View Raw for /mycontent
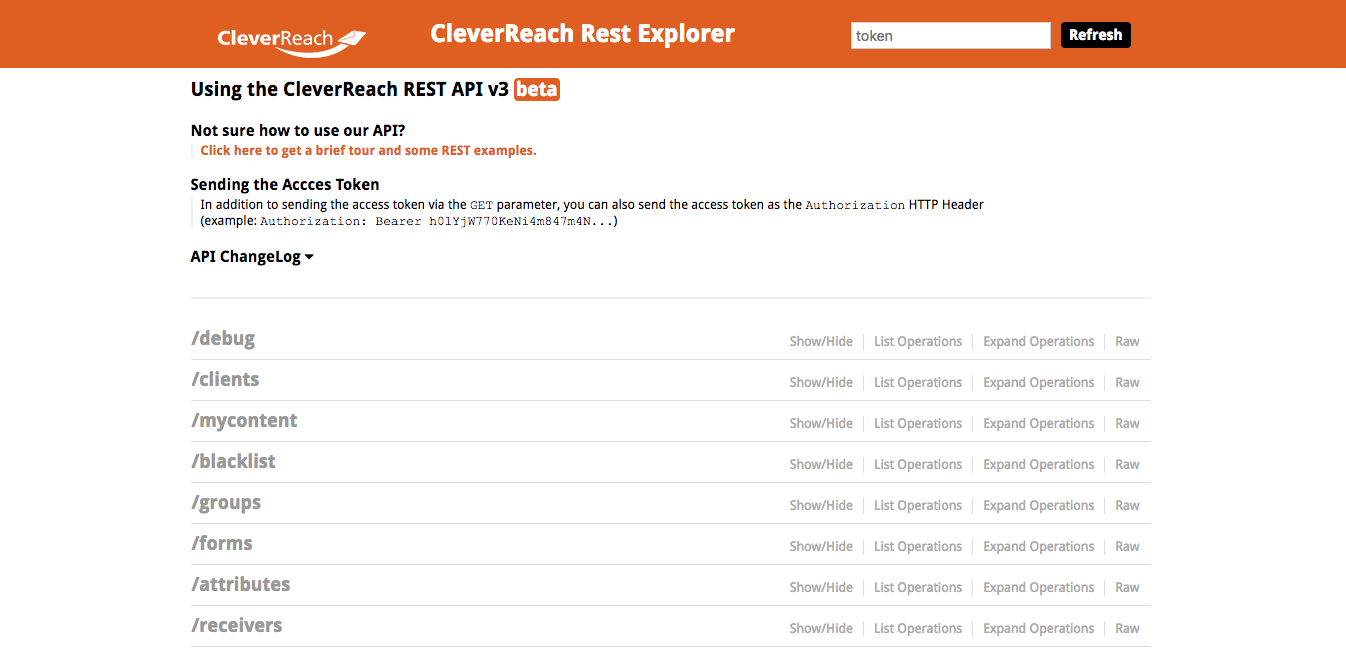The height and width of the screenshot is (652, 1346). tap(1127, 423)
